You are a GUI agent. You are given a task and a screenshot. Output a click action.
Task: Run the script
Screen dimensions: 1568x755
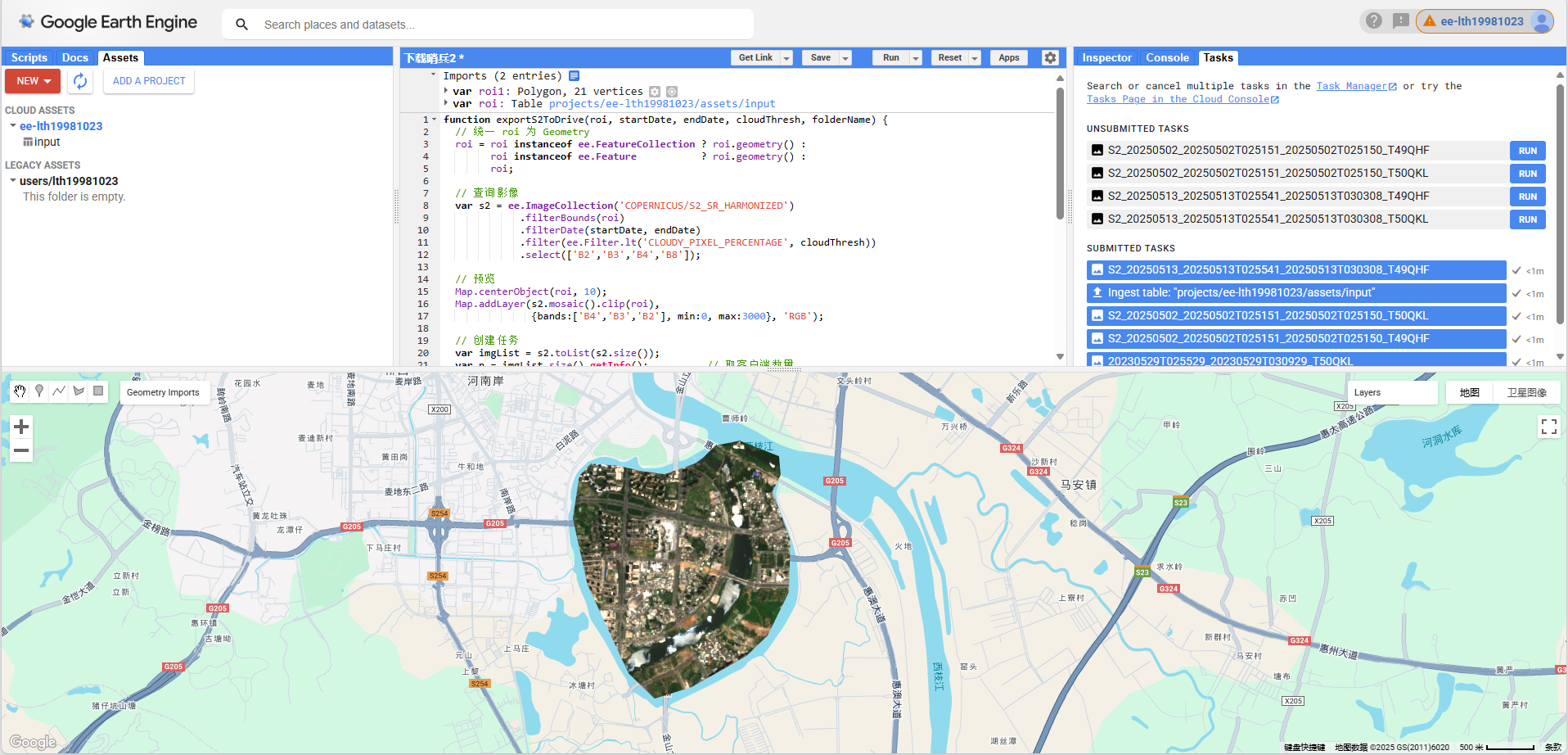(890, 58)
